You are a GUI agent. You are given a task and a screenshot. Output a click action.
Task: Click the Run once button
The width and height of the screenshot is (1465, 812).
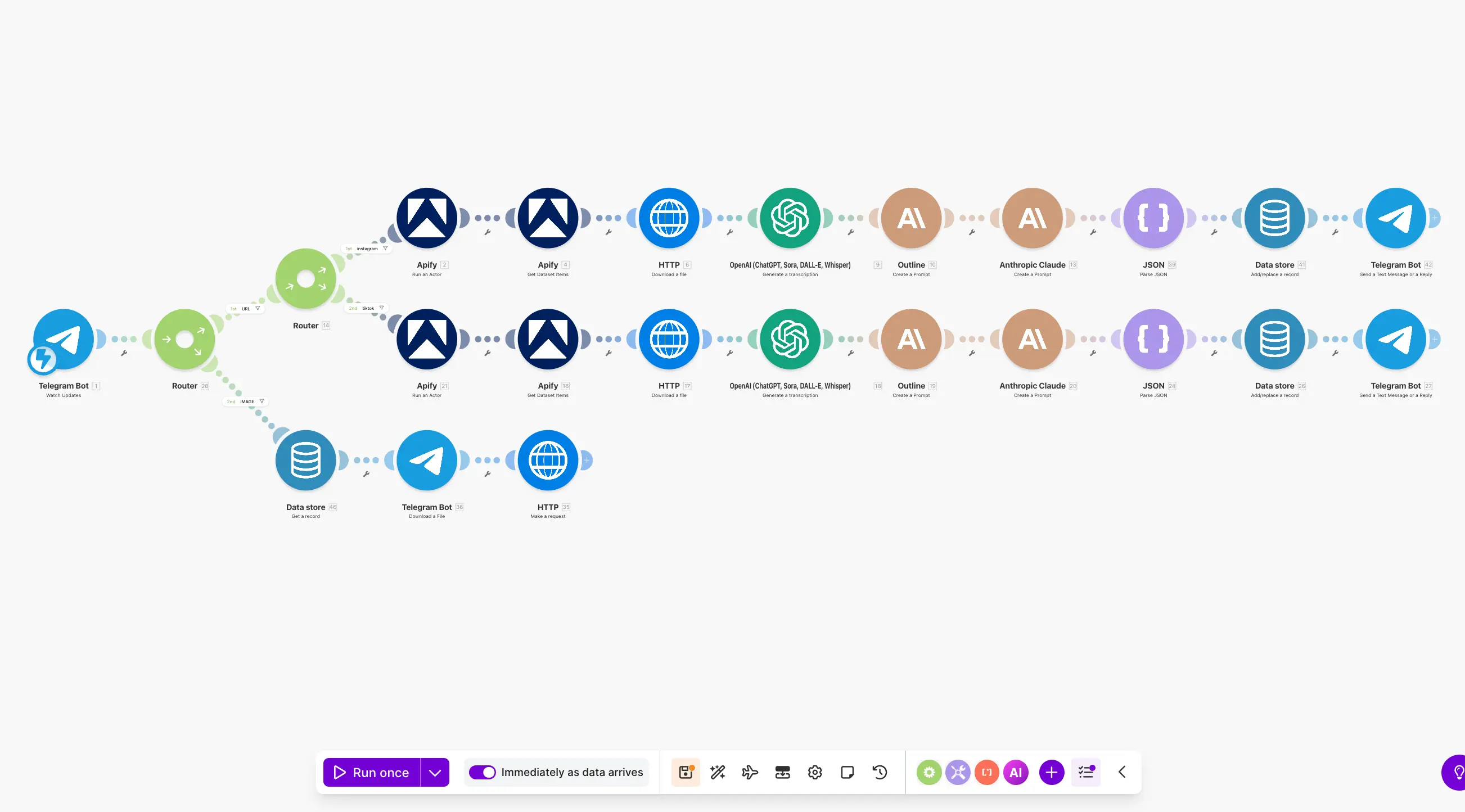click(x=372, y=772)
